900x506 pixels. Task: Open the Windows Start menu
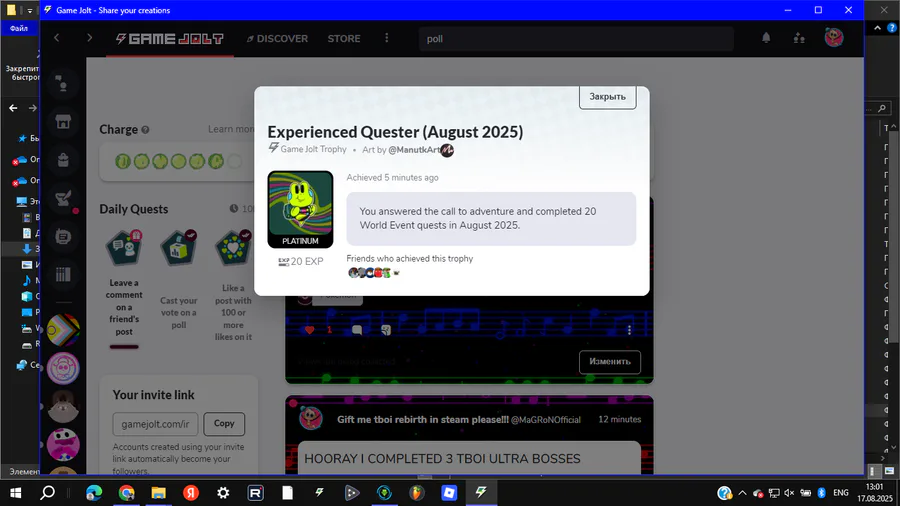click(x=15, y=492)
